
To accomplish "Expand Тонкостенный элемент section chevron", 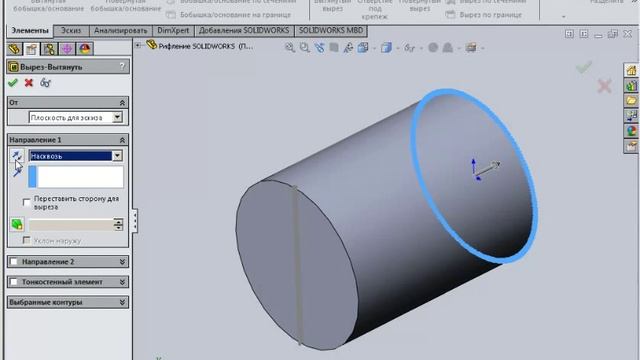I will pyautogui.click(x=122, y=282).
